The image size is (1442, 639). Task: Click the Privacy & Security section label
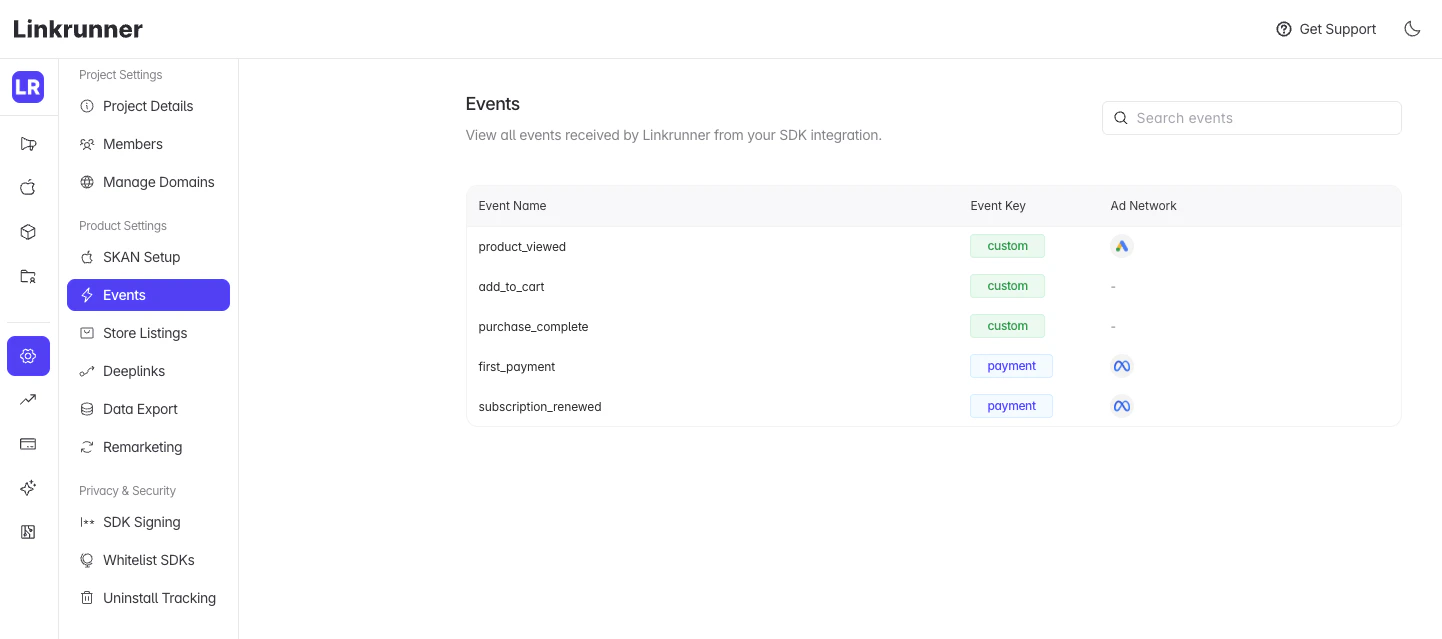pyautogui.click(x=127, y=491)
